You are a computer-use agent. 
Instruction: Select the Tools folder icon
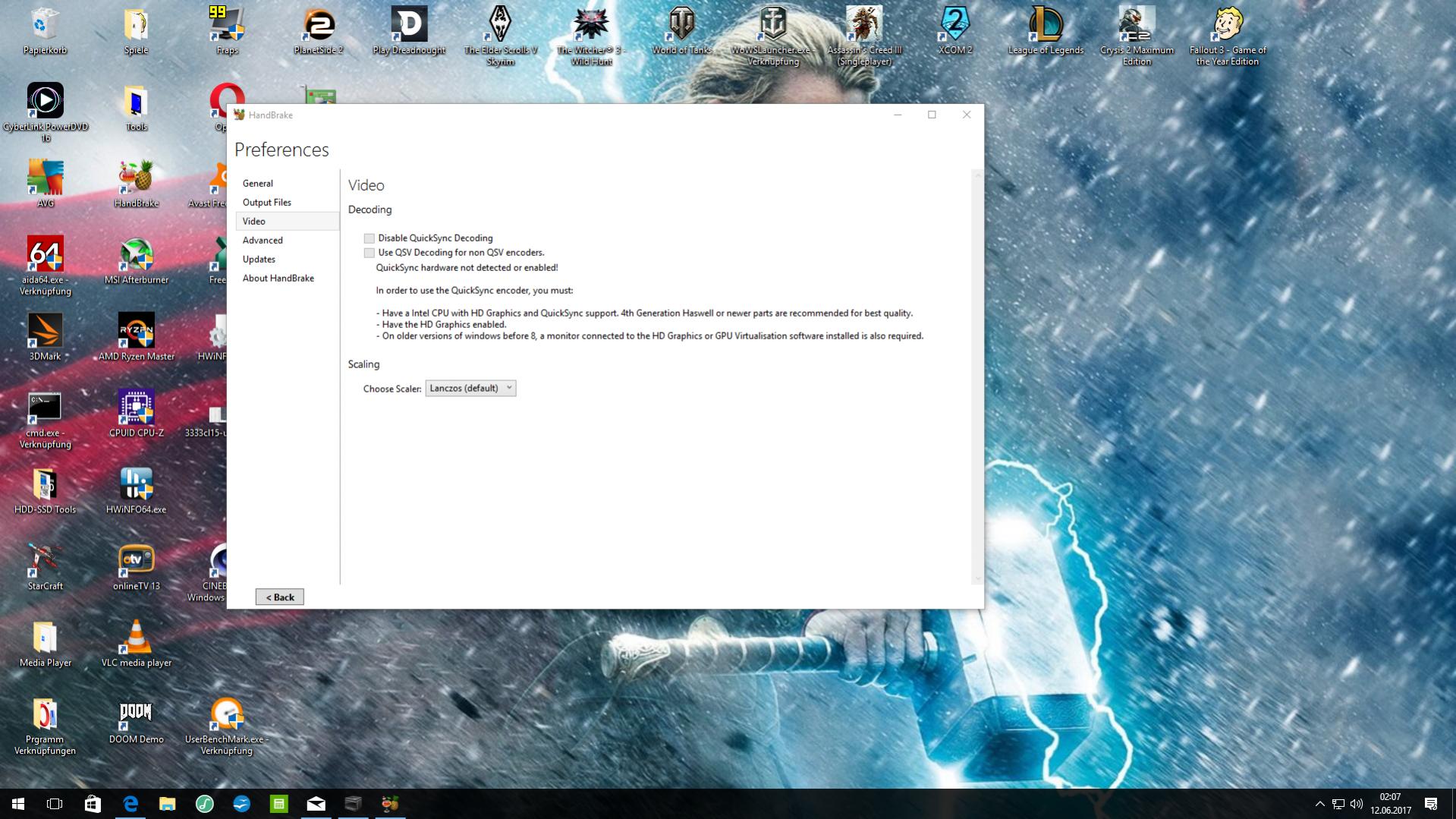pos(136,108)
